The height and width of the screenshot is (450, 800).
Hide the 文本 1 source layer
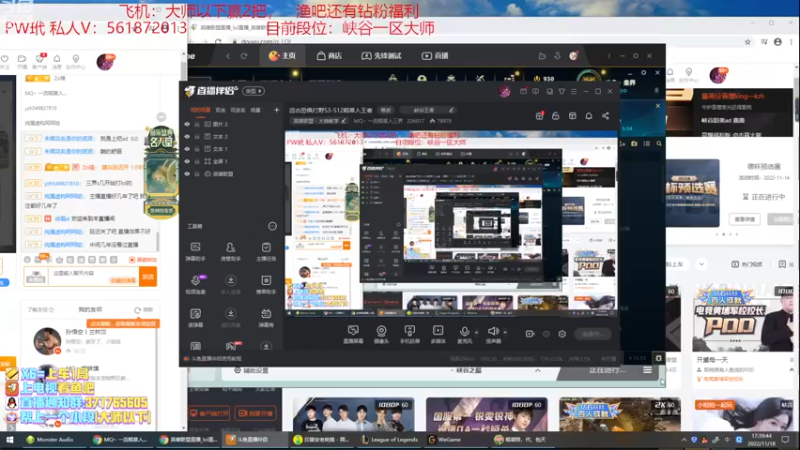tap(187, 149)
